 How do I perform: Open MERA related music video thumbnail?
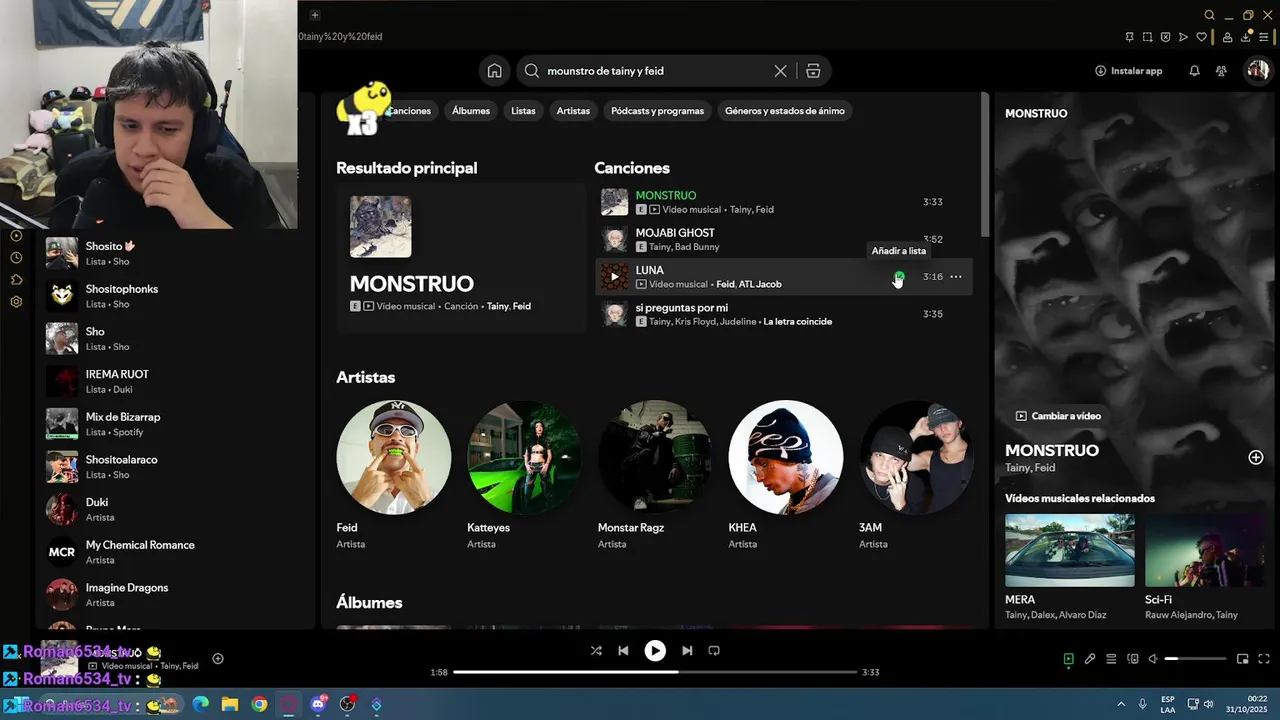click(1070, 550)
